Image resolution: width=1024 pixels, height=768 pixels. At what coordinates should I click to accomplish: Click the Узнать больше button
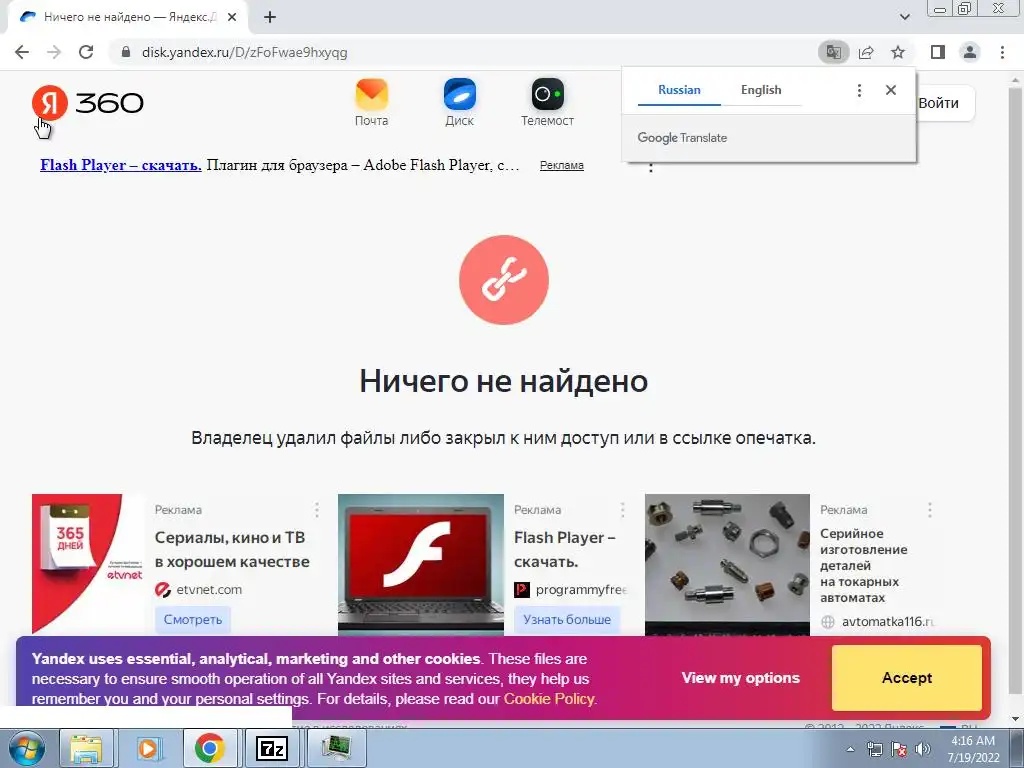567,620
